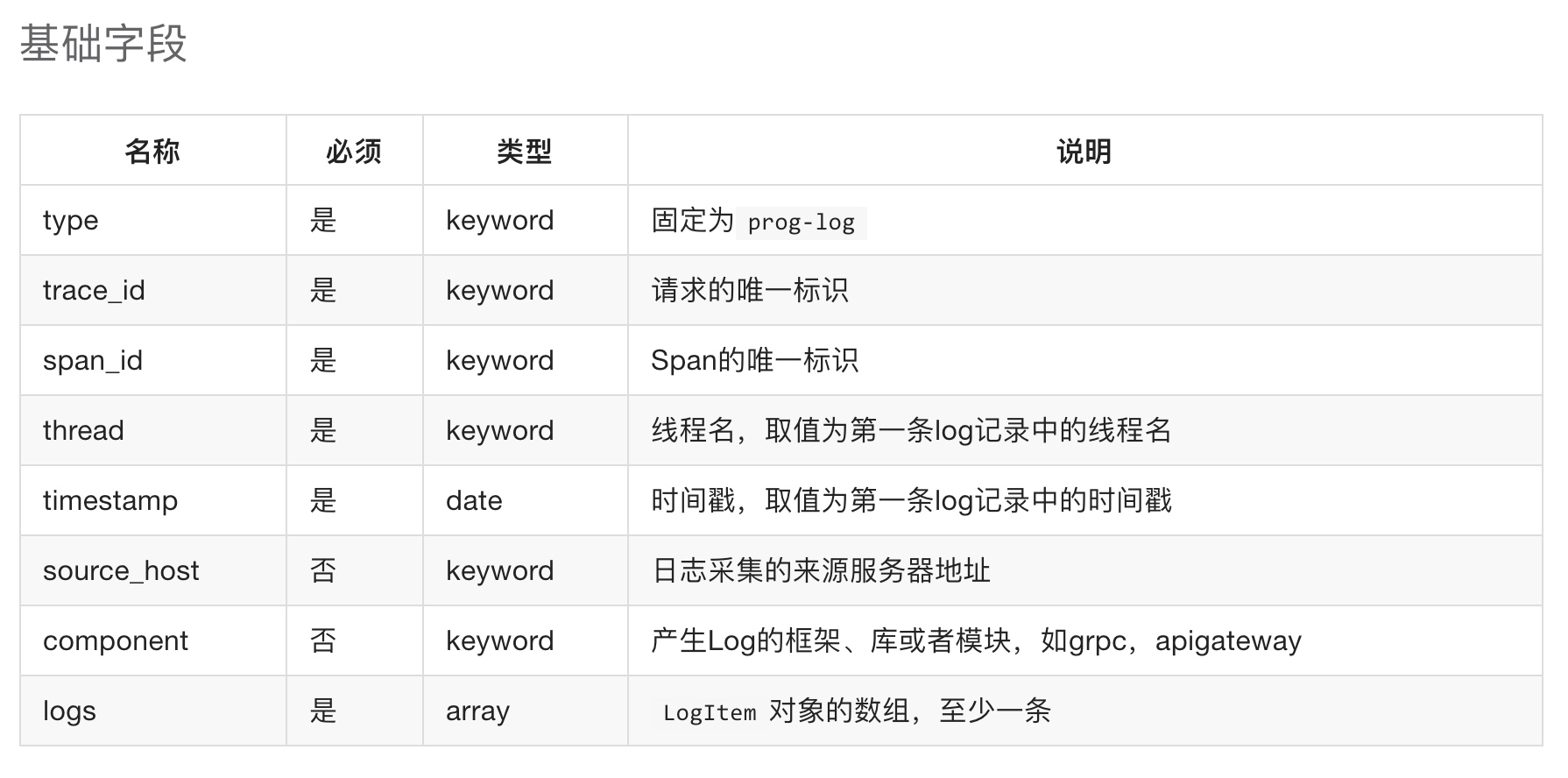Click 是 in the type row
Image resolution: width=1568 pixels, height=778 pixels.
point(323,220)
